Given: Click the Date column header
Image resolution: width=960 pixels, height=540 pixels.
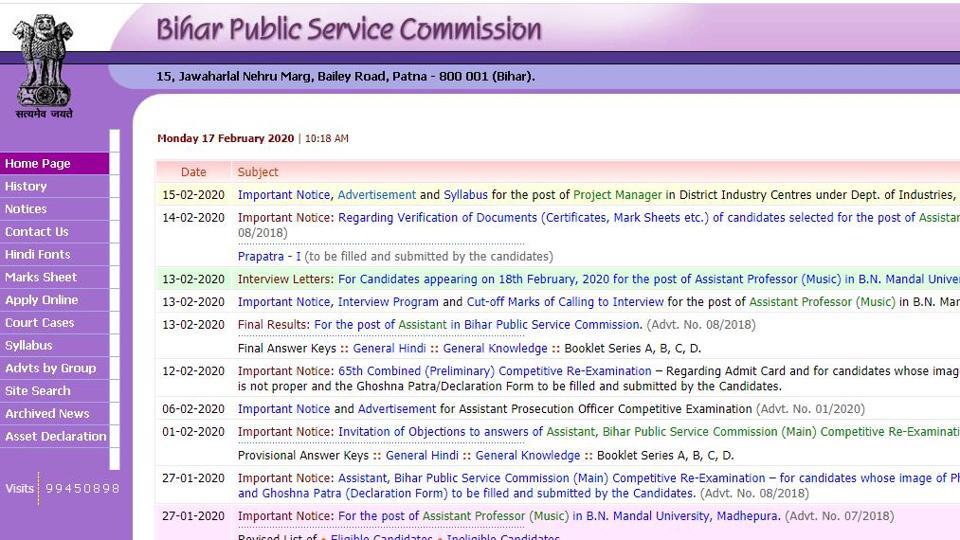Looking at the screenshot, I should 193,172.
